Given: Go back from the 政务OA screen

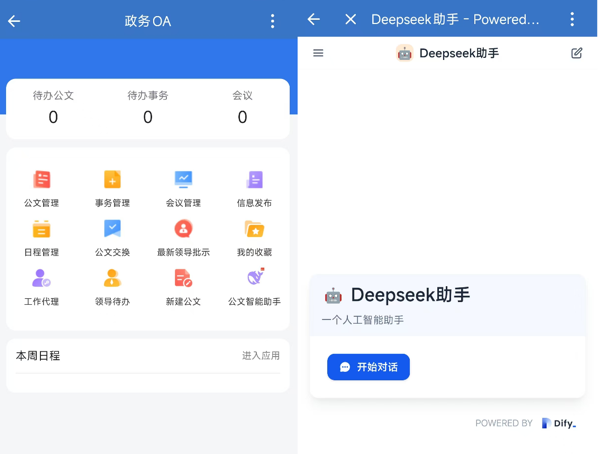Looking at the screenshot, I should (x=14, y=21).
